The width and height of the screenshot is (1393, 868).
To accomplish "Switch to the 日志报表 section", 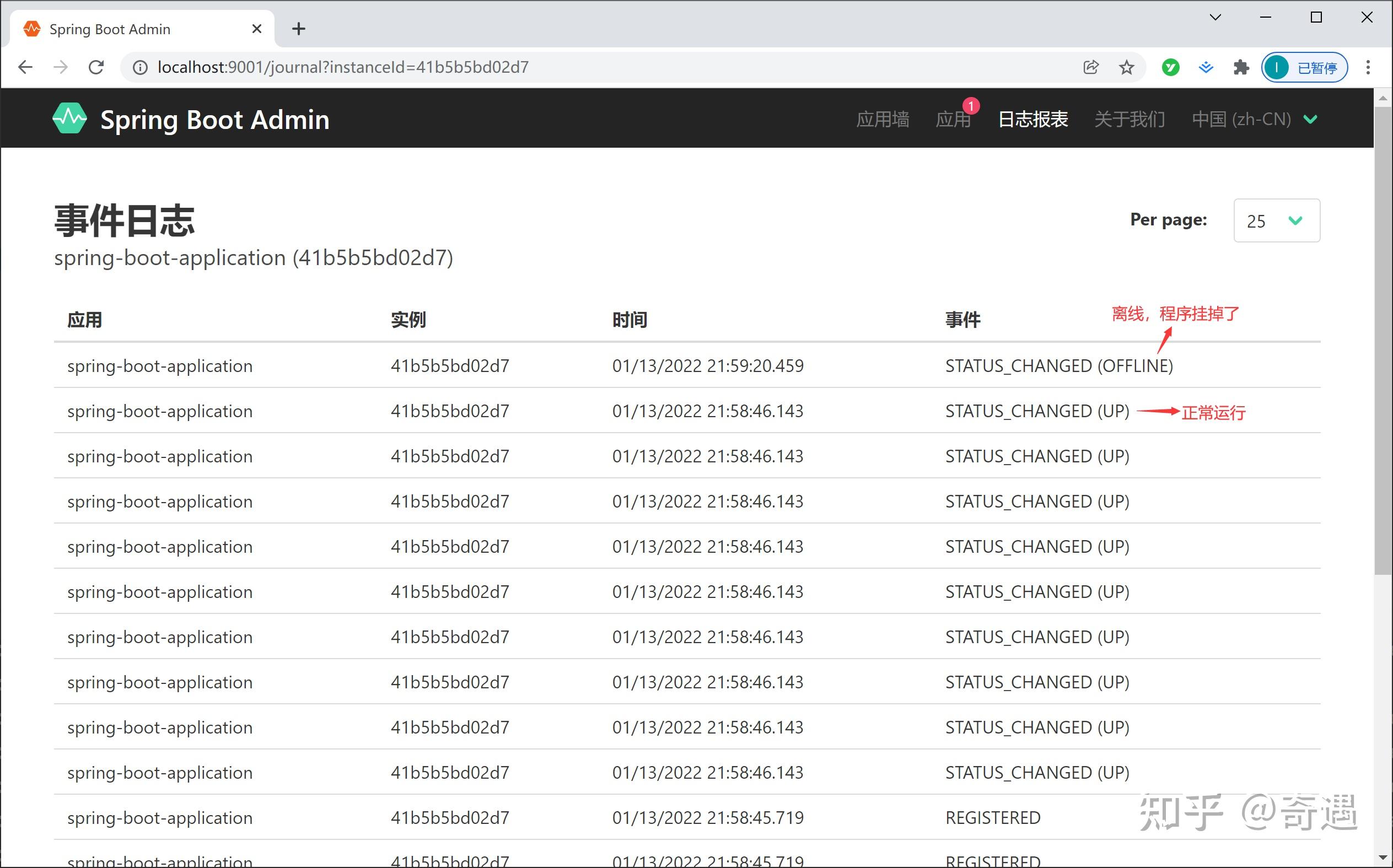I will (1032, 119).
